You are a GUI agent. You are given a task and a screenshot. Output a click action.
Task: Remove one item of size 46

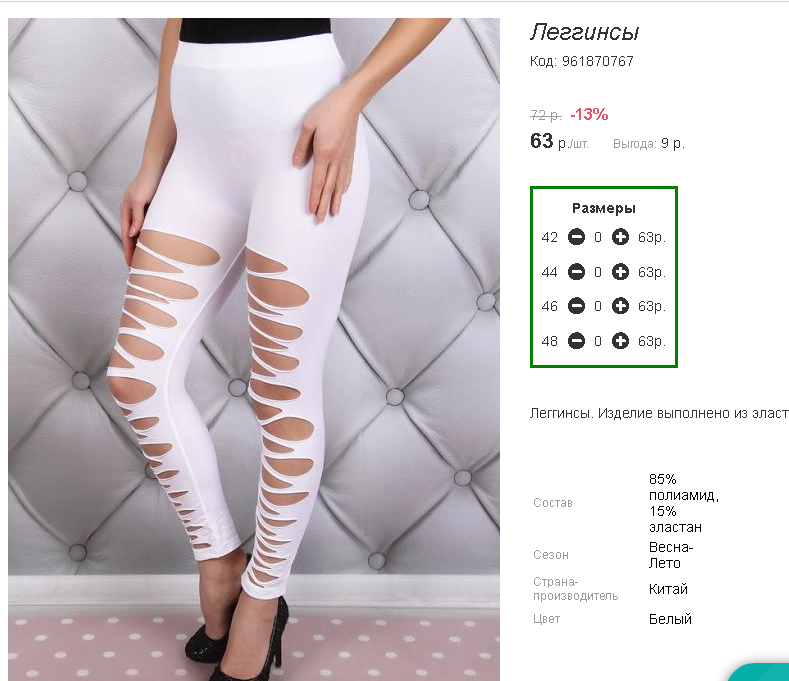pyautogui.click(x=576, y=306)
